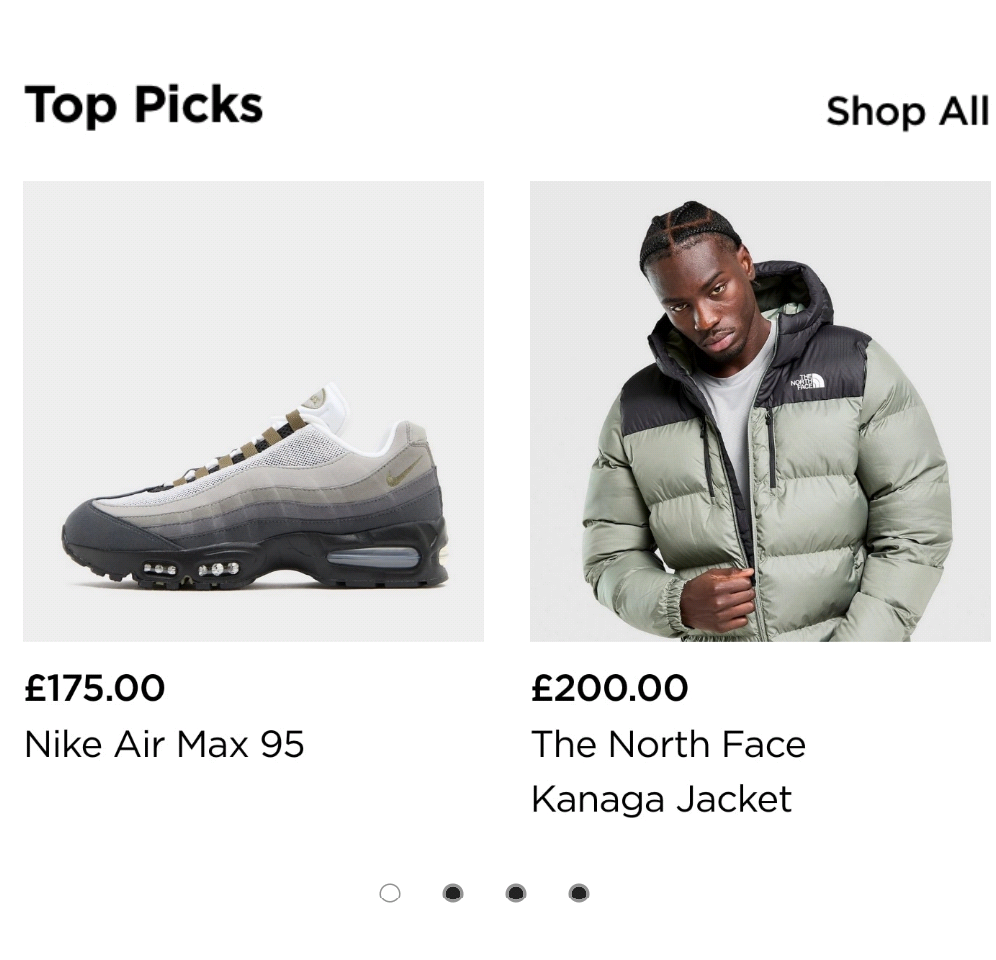This screenshot has width=996, height=960.
Task: Open the Nike Air Max 95 product image
Action: [253, 411]
